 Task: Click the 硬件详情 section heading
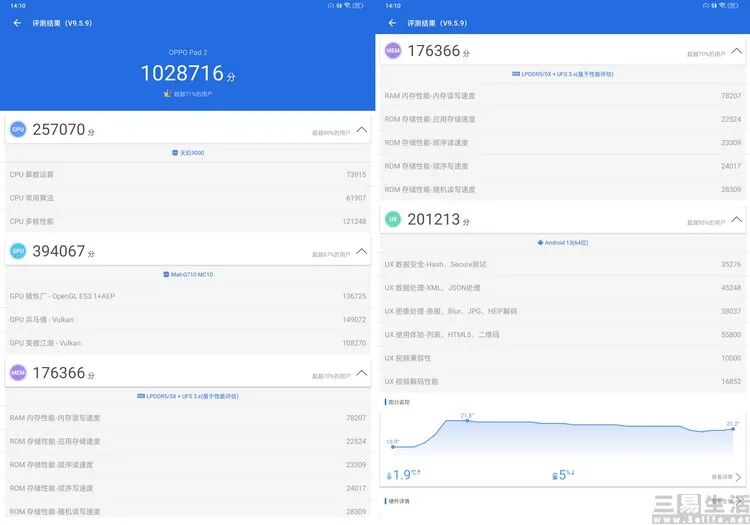pos(399,501)
